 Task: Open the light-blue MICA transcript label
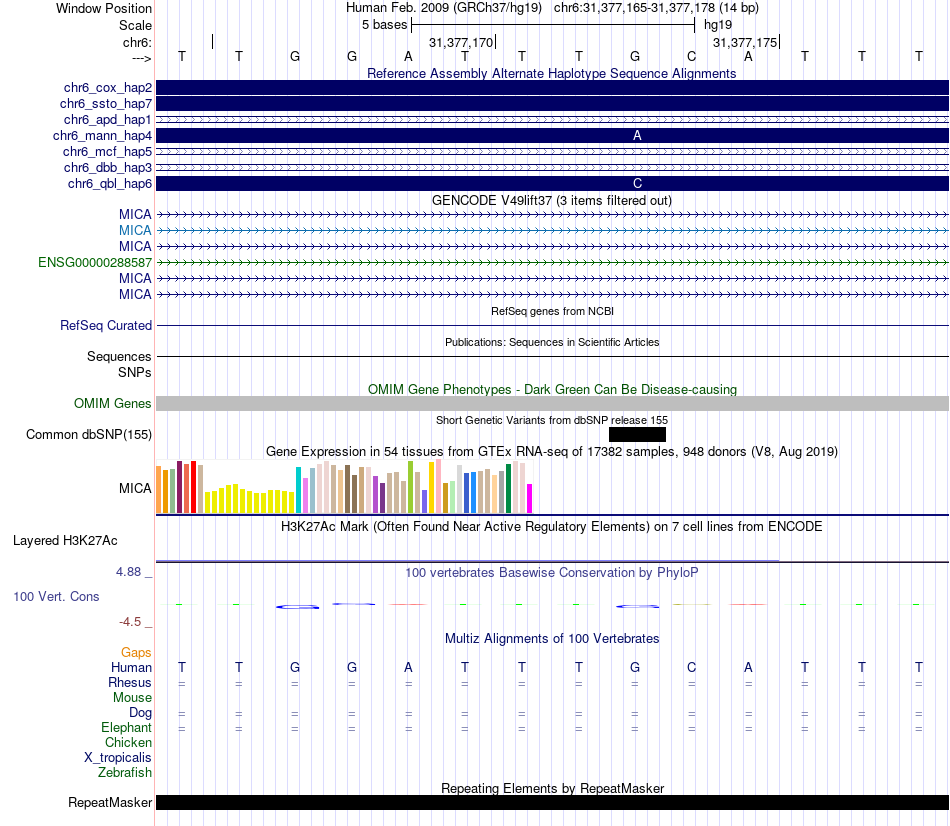pyautogui.click(x=135, y=230)
